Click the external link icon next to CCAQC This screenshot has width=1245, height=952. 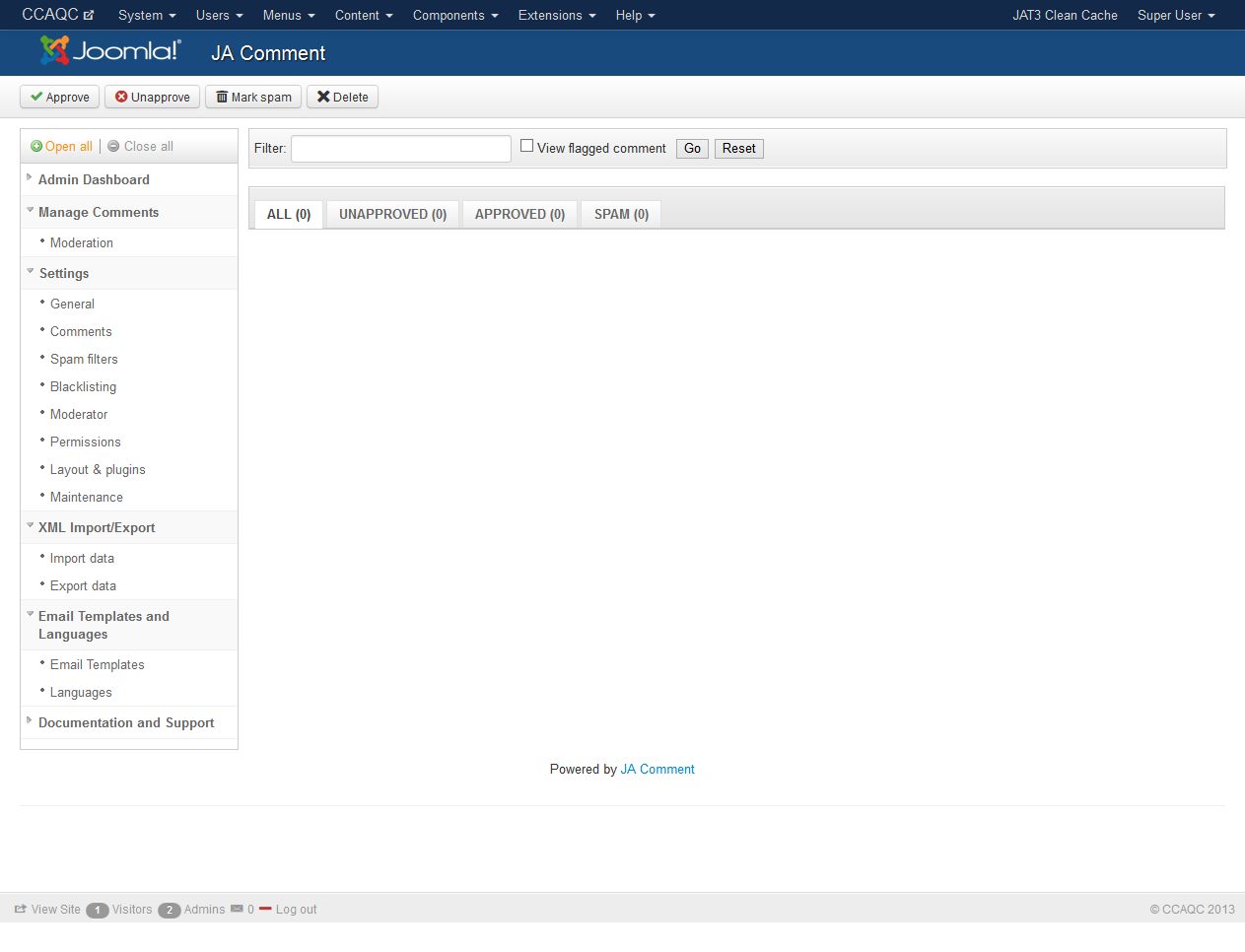click(89, 15)
